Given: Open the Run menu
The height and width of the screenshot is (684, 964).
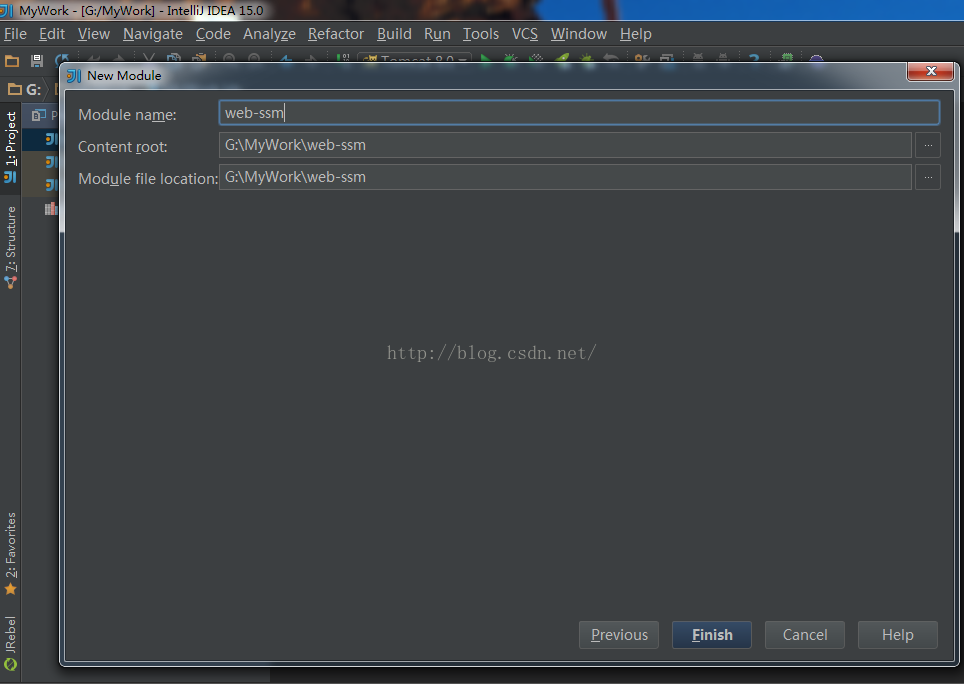Looking at the screenshot, I should (x=437, y=34).
